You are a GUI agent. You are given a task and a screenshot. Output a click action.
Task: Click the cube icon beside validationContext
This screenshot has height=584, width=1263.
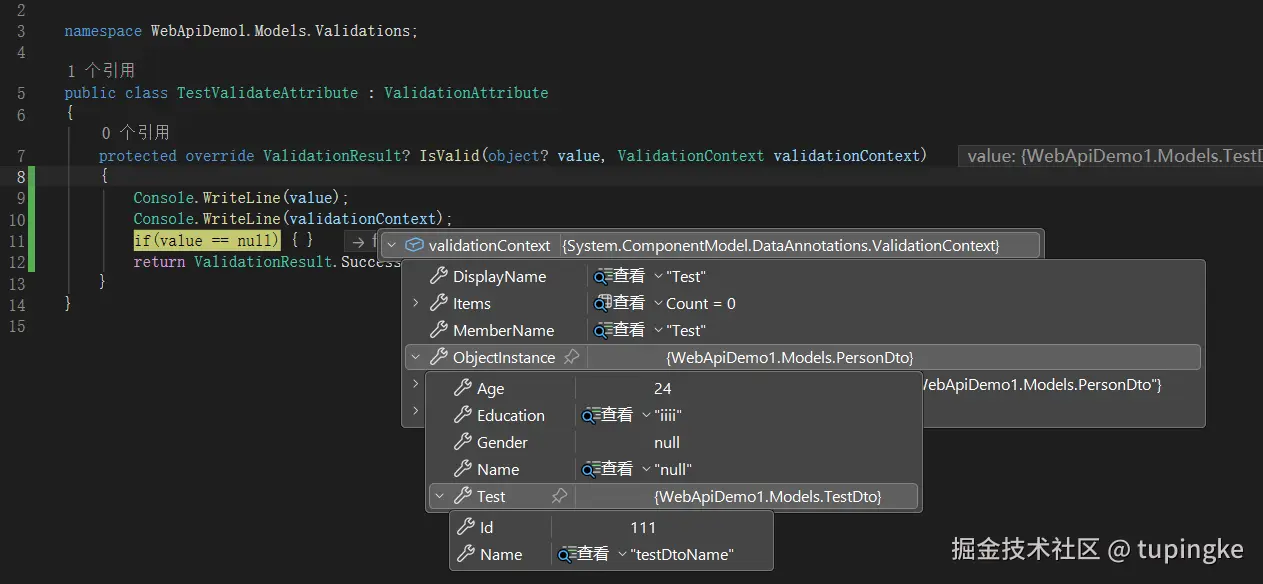tap(414, 245)
